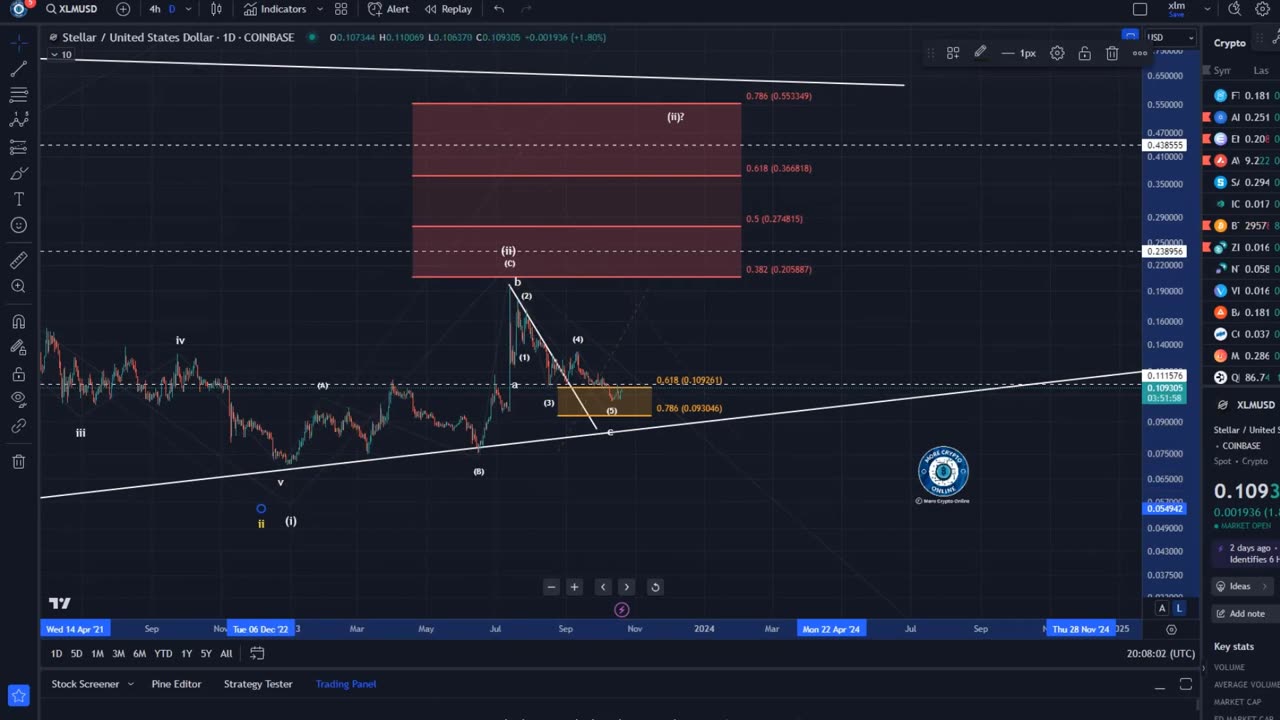This screenshot has height=720, width=1280.
Task: Zoom in the chart with plus button
Action: pos(574,587)
